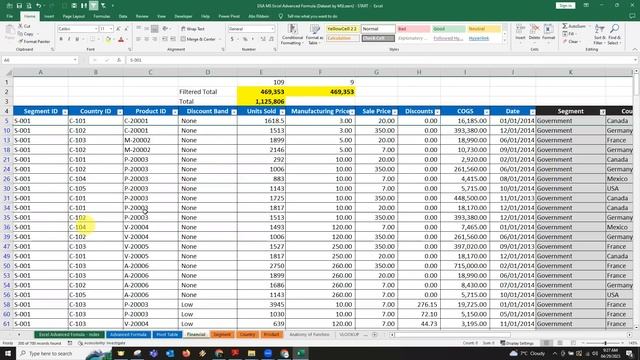
Task: Click the Insert Function fx button
Action: pyautogui.click(x=119, y=60)
